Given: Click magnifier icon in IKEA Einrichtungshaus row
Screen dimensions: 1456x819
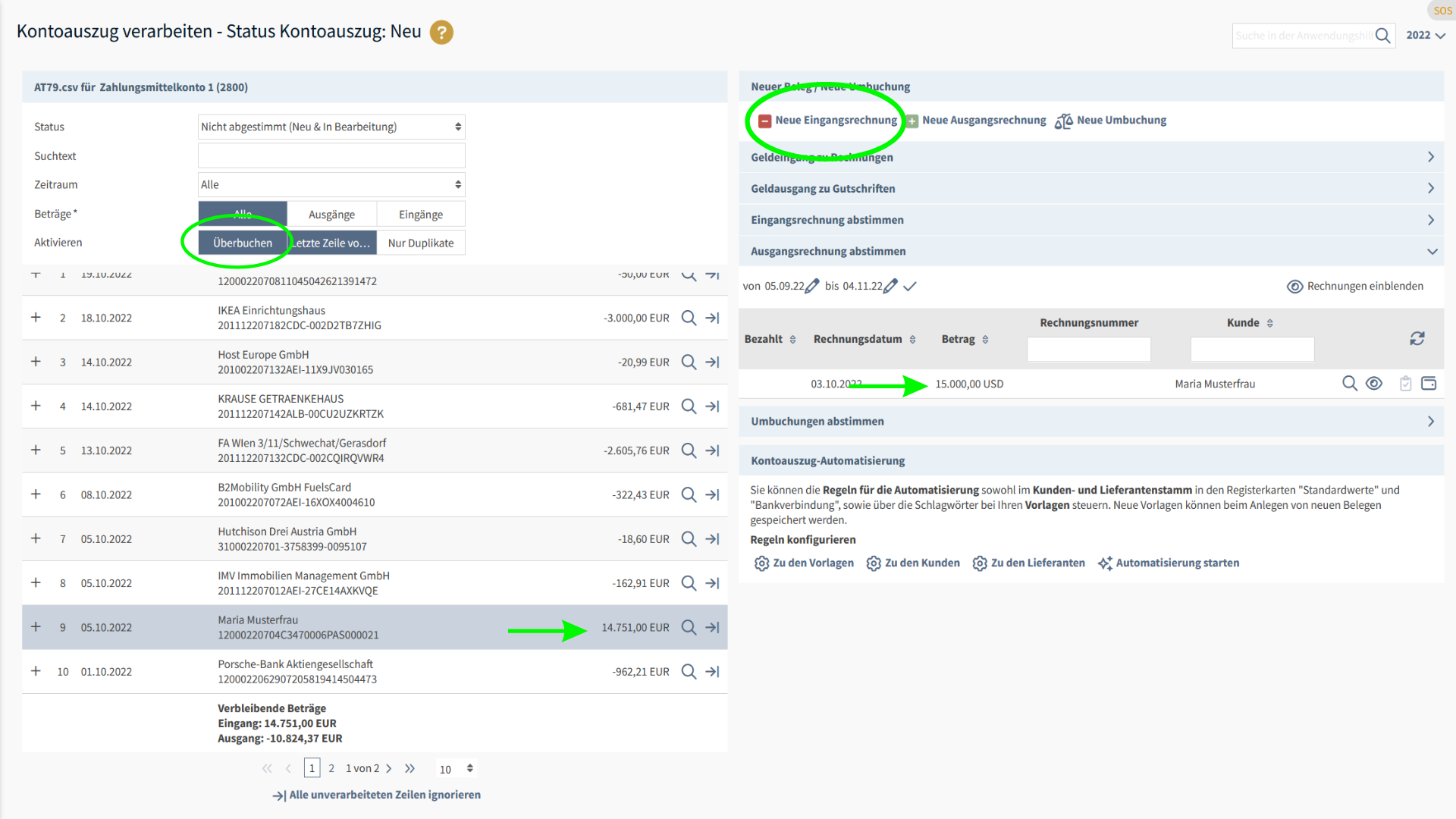Looking at the screenshot, I should coord(689,318).
